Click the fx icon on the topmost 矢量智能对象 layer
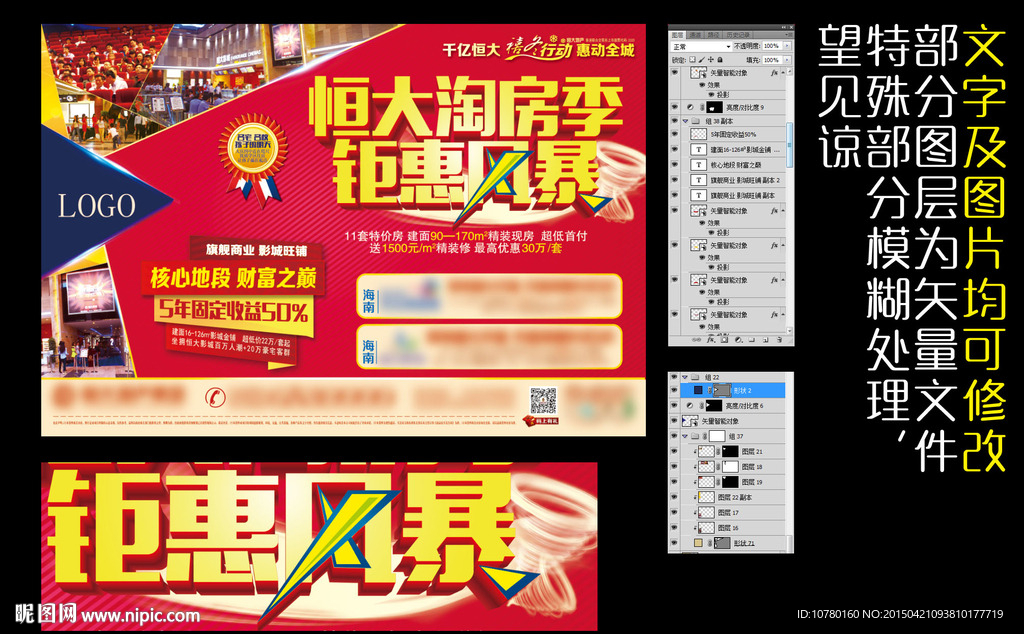Screen dimensions: 1024x634 click(775, 72)
